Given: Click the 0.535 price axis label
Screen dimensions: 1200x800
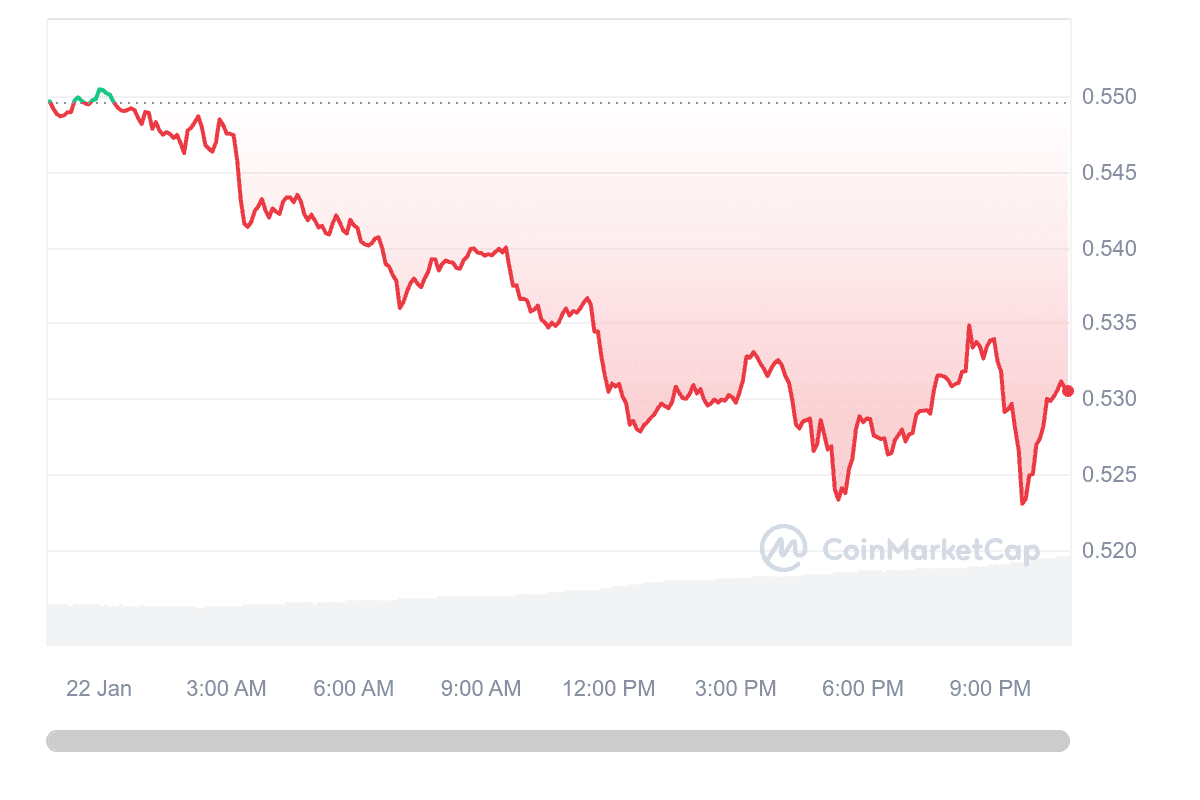Looking at the screenshot, I should click(1109, 323).
